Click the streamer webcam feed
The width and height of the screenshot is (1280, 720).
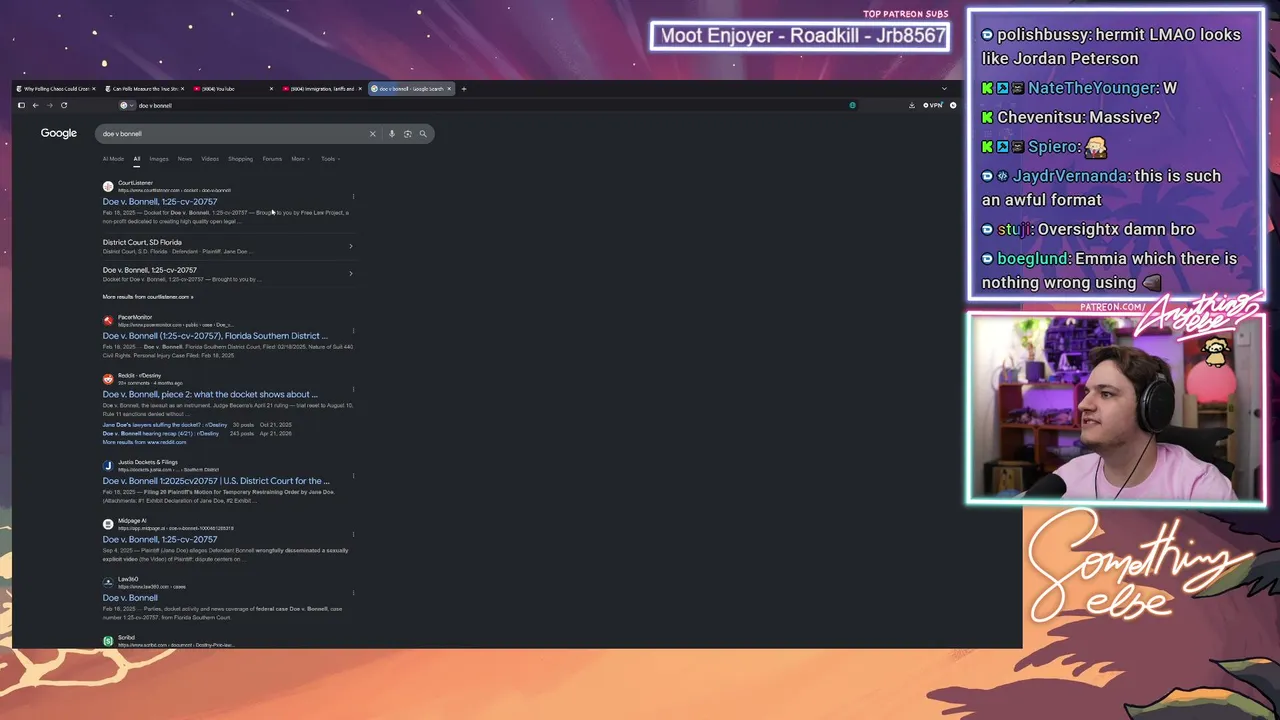1116,408
